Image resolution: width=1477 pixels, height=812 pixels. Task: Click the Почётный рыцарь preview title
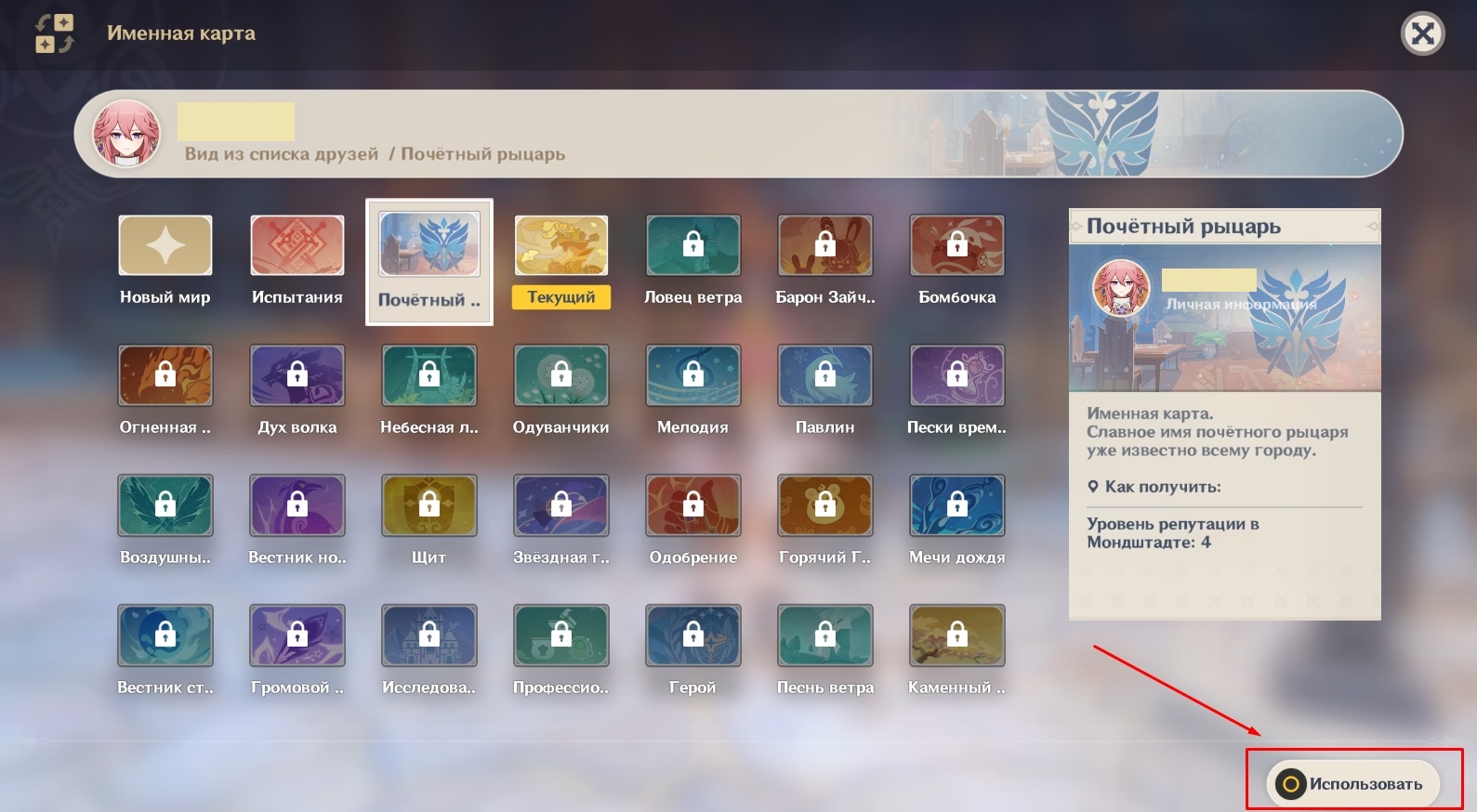coord(1183,226)
